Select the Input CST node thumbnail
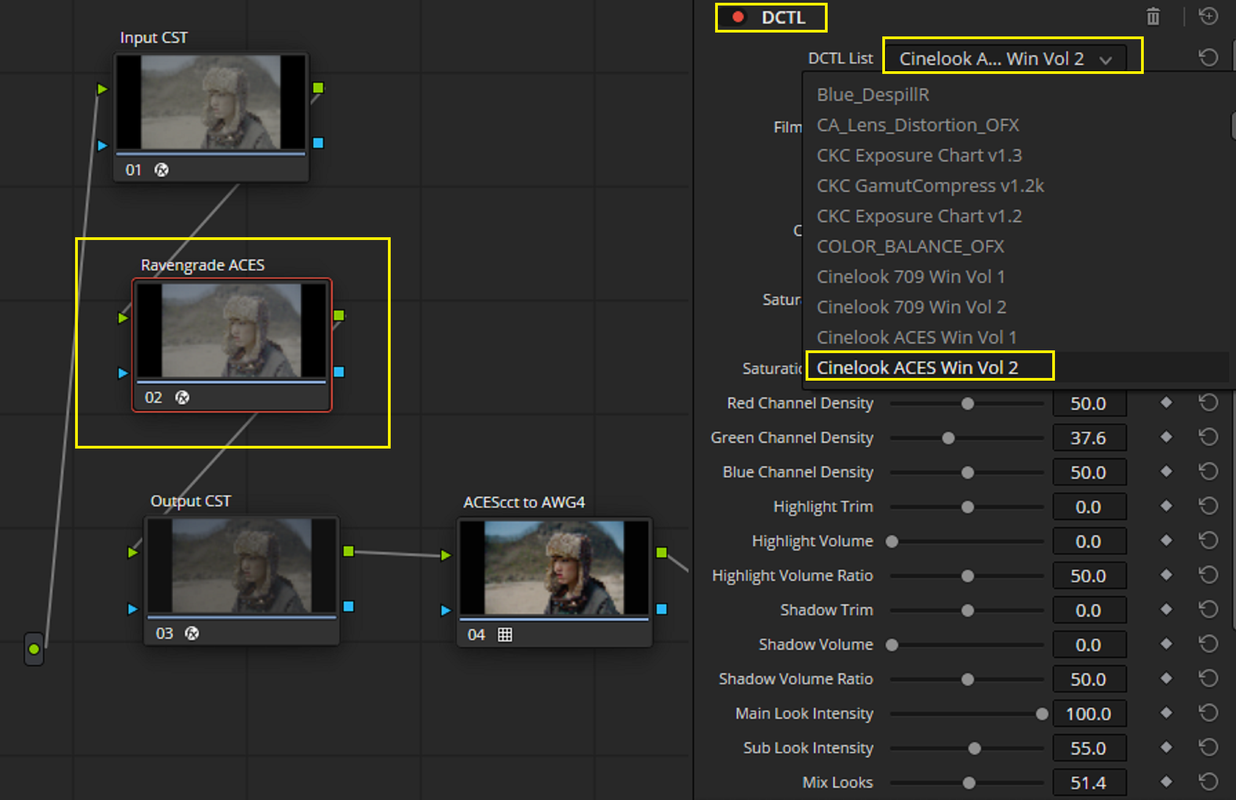1236x800 pixels. (211, 103)
